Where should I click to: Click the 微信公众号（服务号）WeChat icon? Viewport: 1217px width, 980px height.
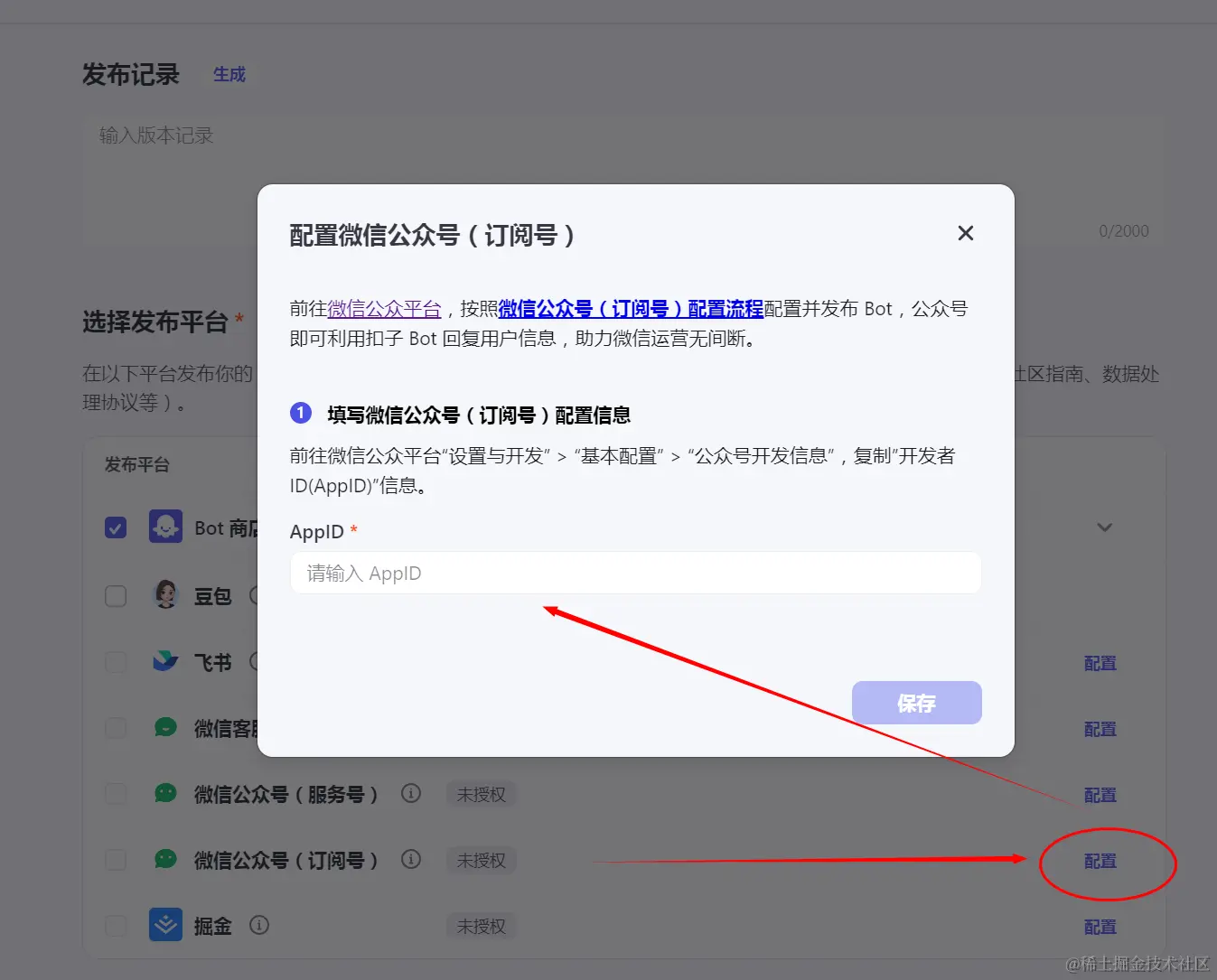coord(165,793)
